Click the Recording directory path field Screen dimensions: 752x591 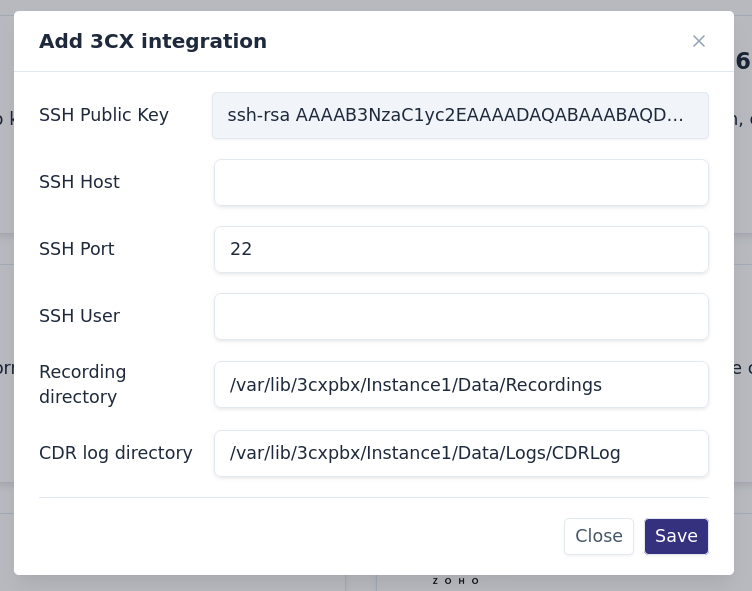(x=461, y=385)
